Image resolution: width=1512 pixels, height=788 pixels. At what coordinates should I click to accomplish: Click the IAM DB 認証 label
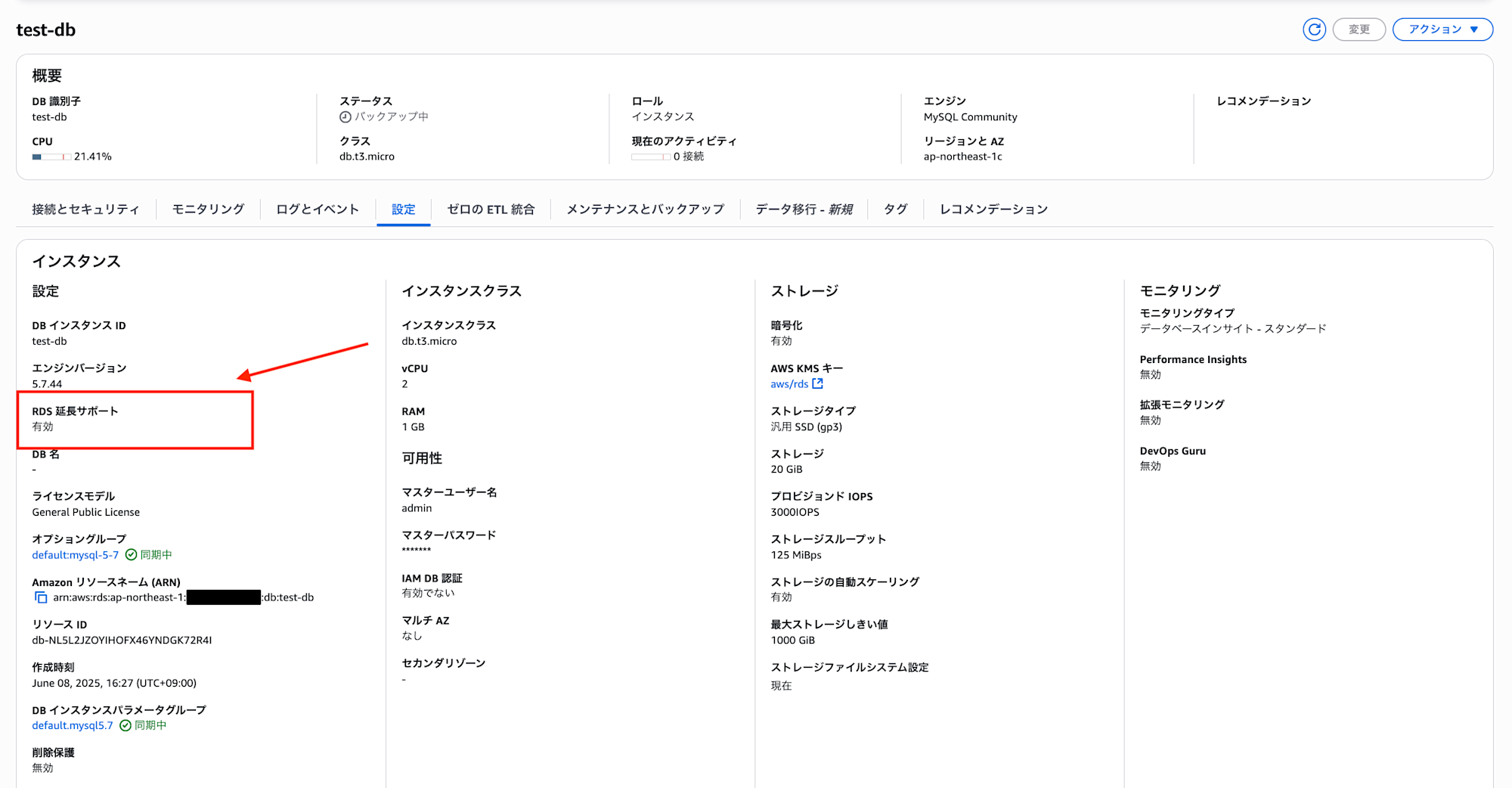[432, 578]
